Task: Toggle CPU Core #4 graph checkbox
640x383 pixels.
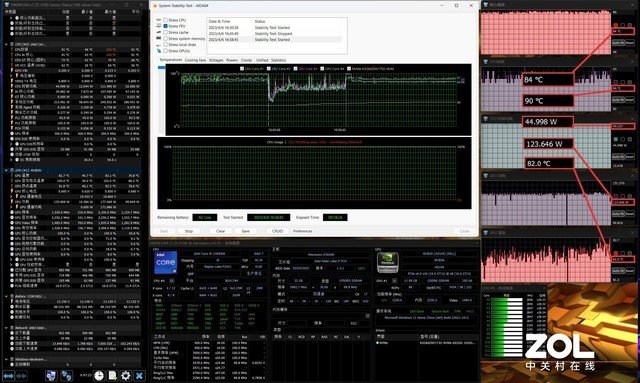Action: click(322, 69)
